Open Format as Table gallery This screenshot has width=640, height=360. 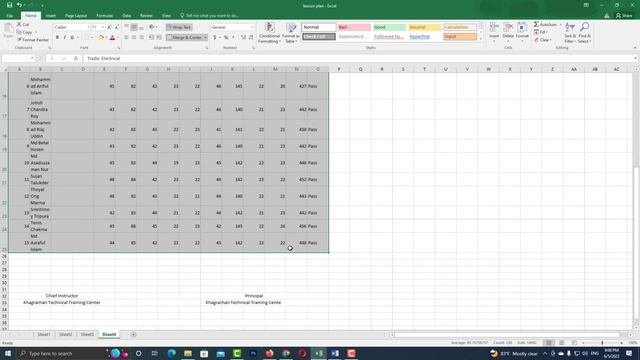(291, 33)
